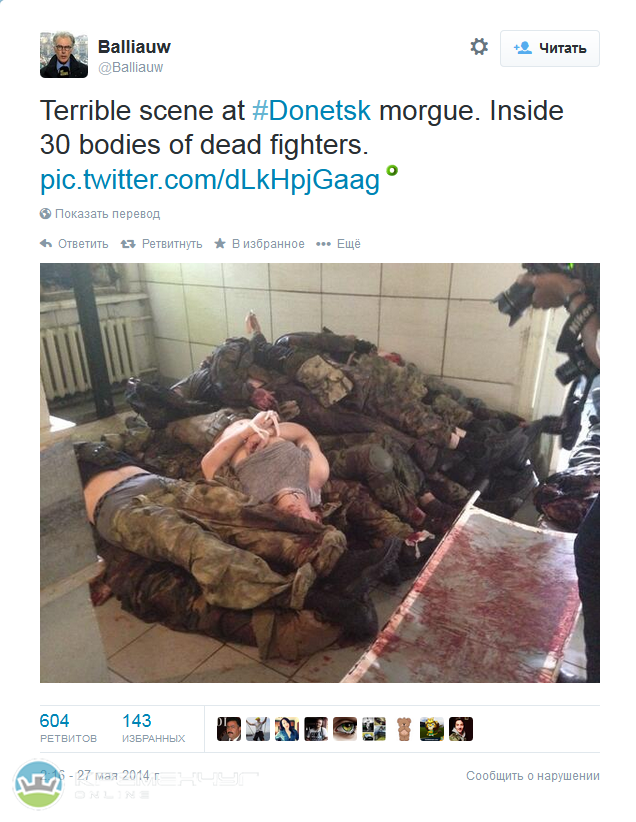Click the globe icon beside Показать перевод
The image size is (636, 822).
46,213
